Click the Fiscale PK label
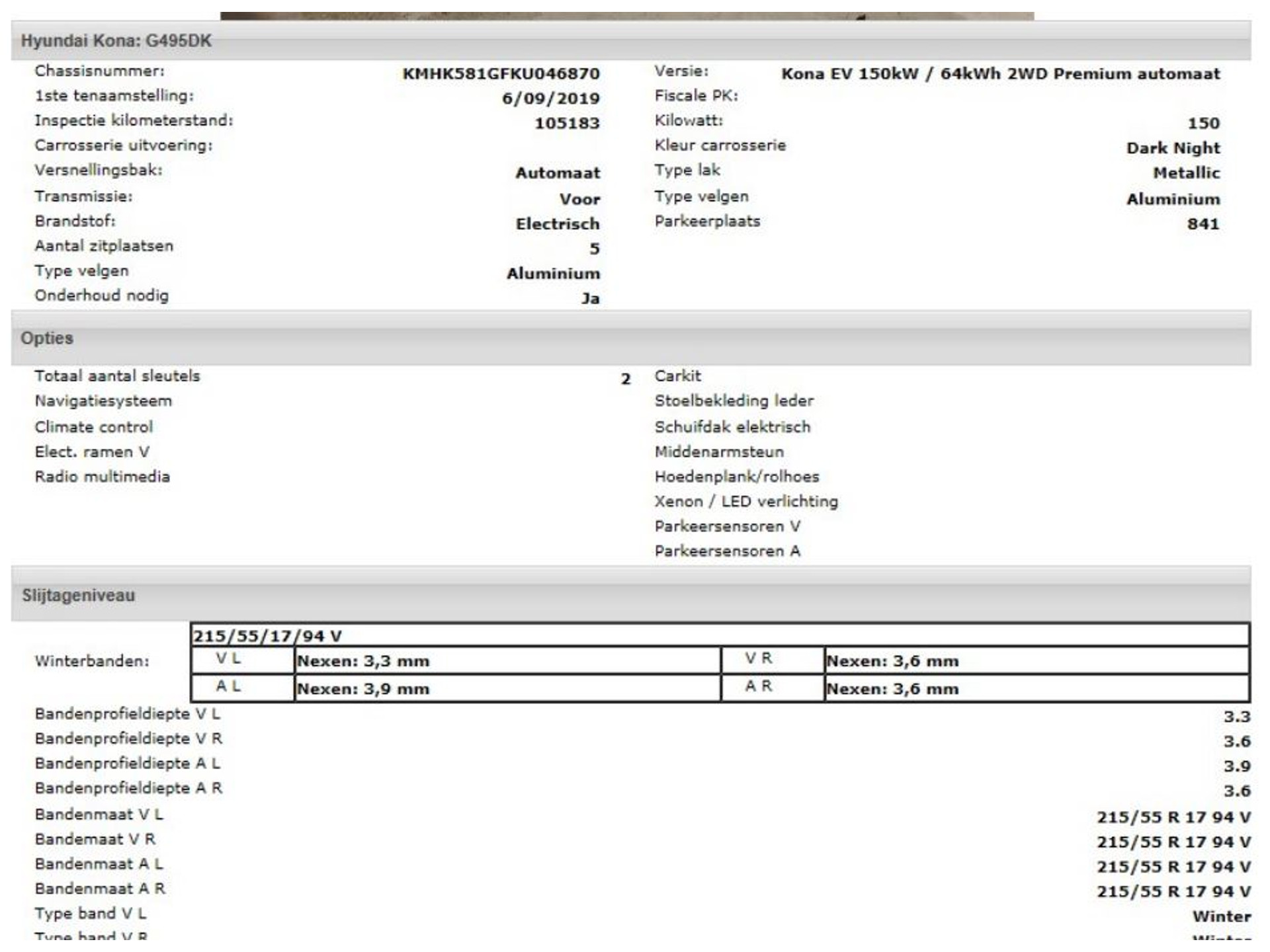This screenshot has height=952, width=1270. click(x=696, y=96)
